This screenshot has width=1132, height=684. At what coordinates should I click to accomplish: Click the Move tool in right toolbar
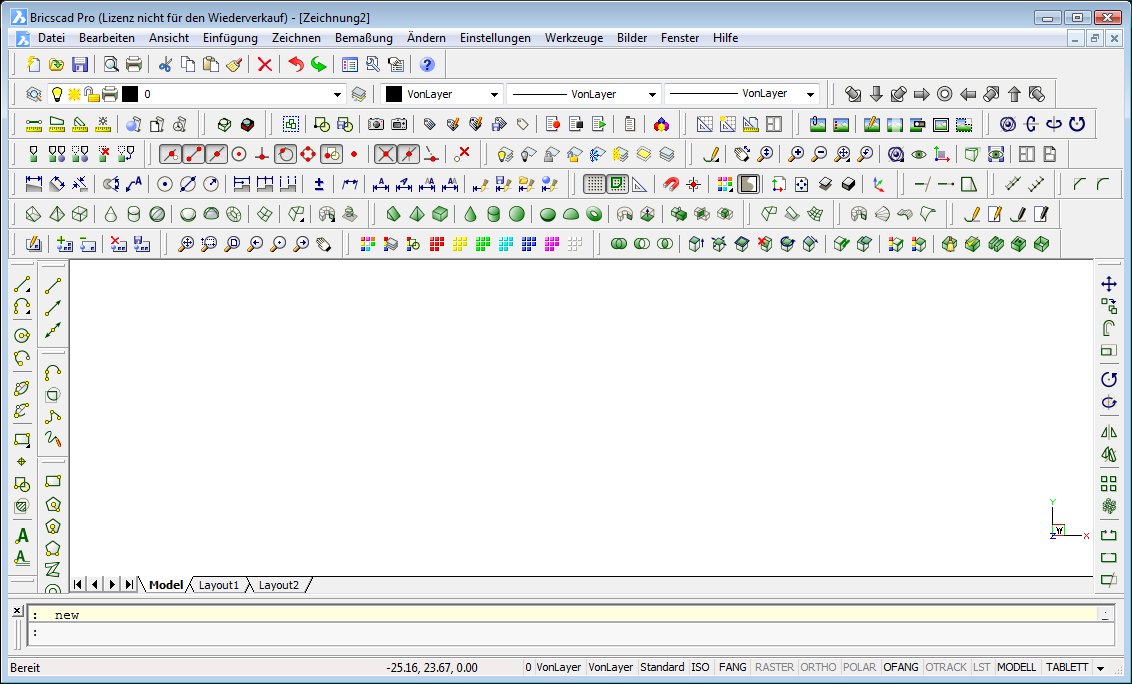click(1109, 284)
